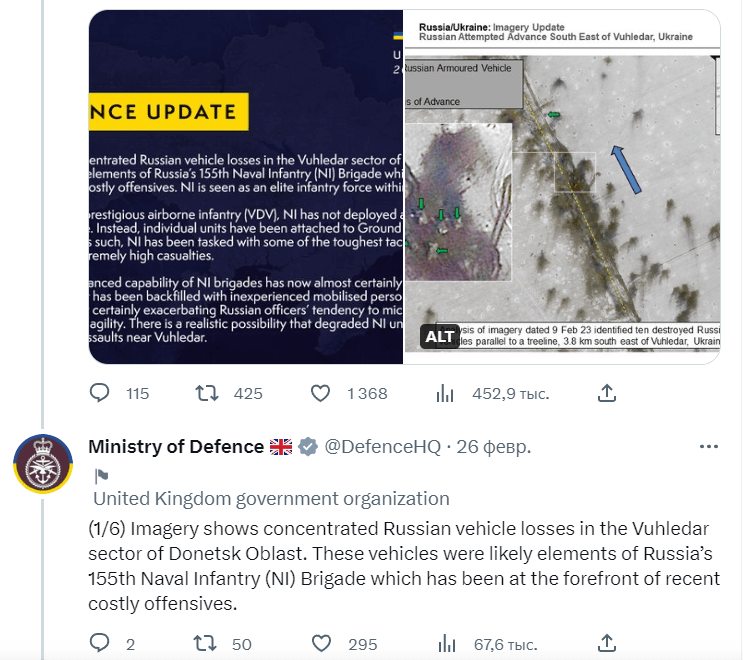
Task: Retweet the top post with 425 retweets
Action: pyautogui.click(x=207, y=393)
